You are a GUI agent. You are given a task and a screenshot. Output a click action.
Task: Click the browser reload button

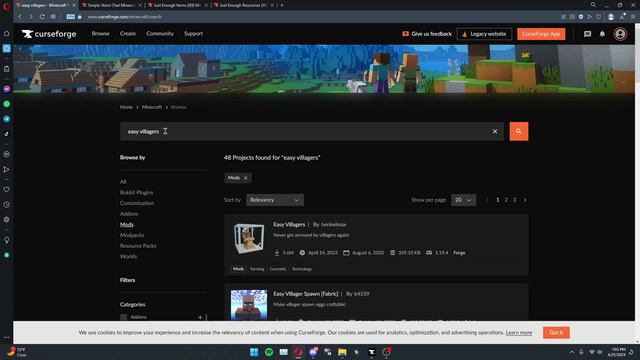tap(42, 17)
